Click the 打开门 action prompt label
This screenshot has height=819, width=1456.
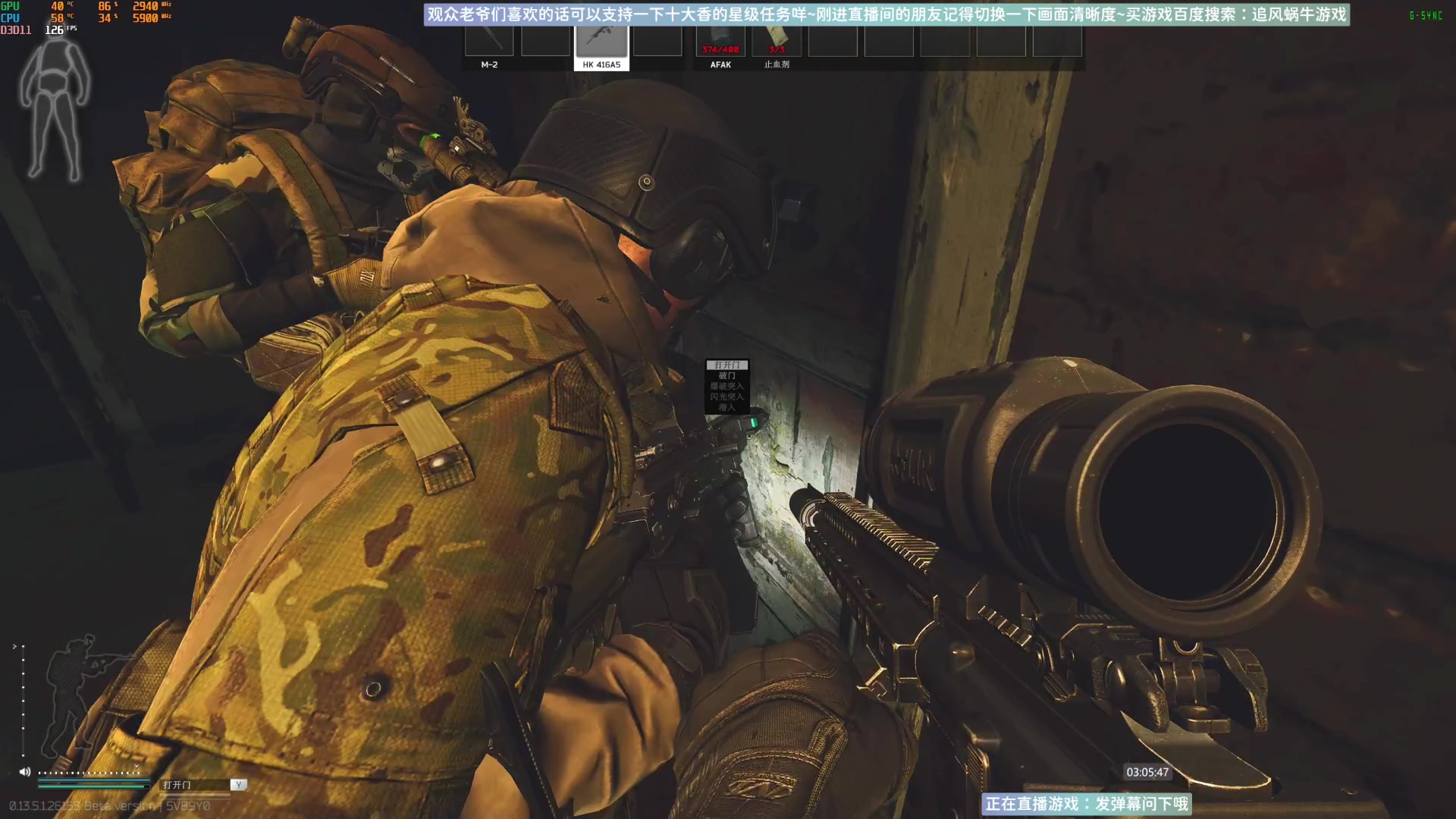pos(177,785)
